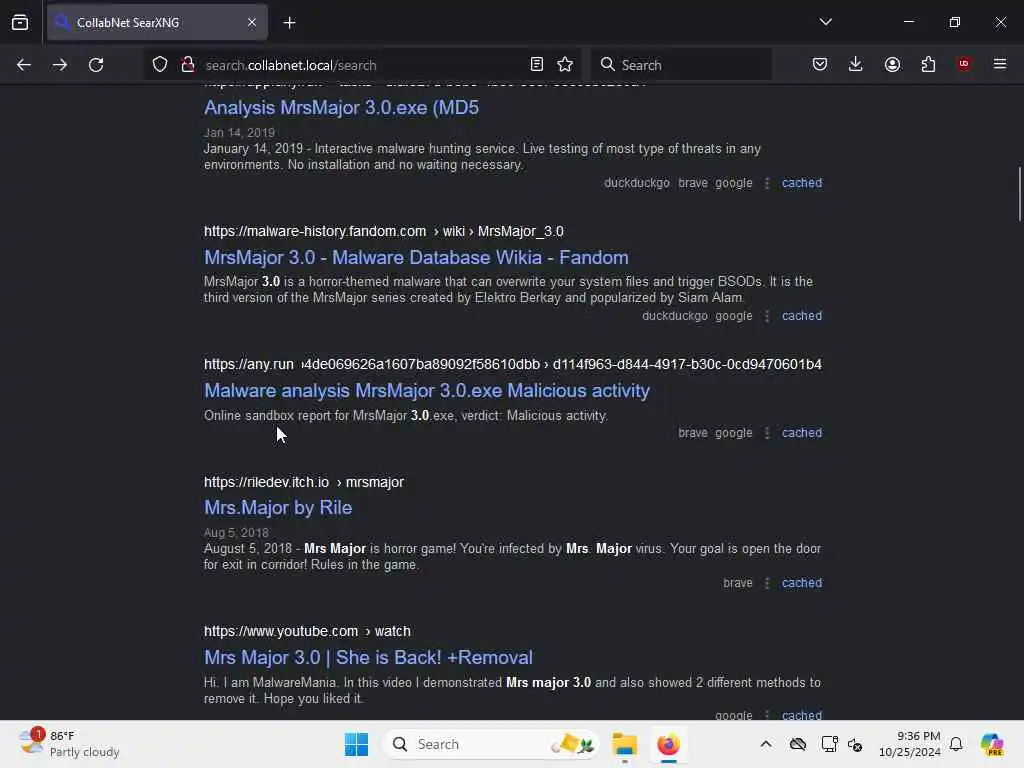Open Firefox View recent browsing icon
1024x768 pixels.
click(x=20, y=23)
